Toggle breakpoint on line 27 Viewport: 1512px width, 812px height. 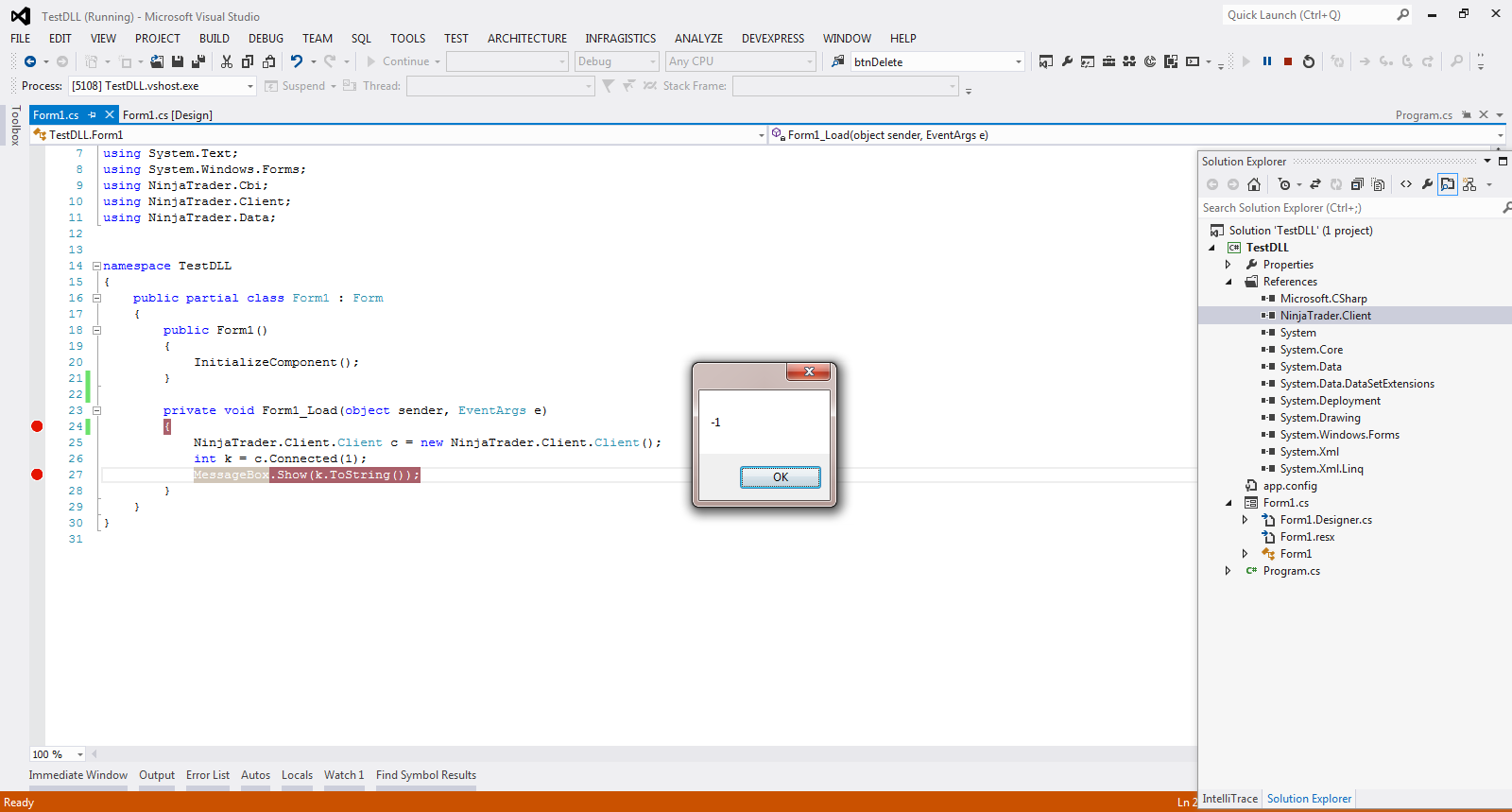tap(37, 475)
